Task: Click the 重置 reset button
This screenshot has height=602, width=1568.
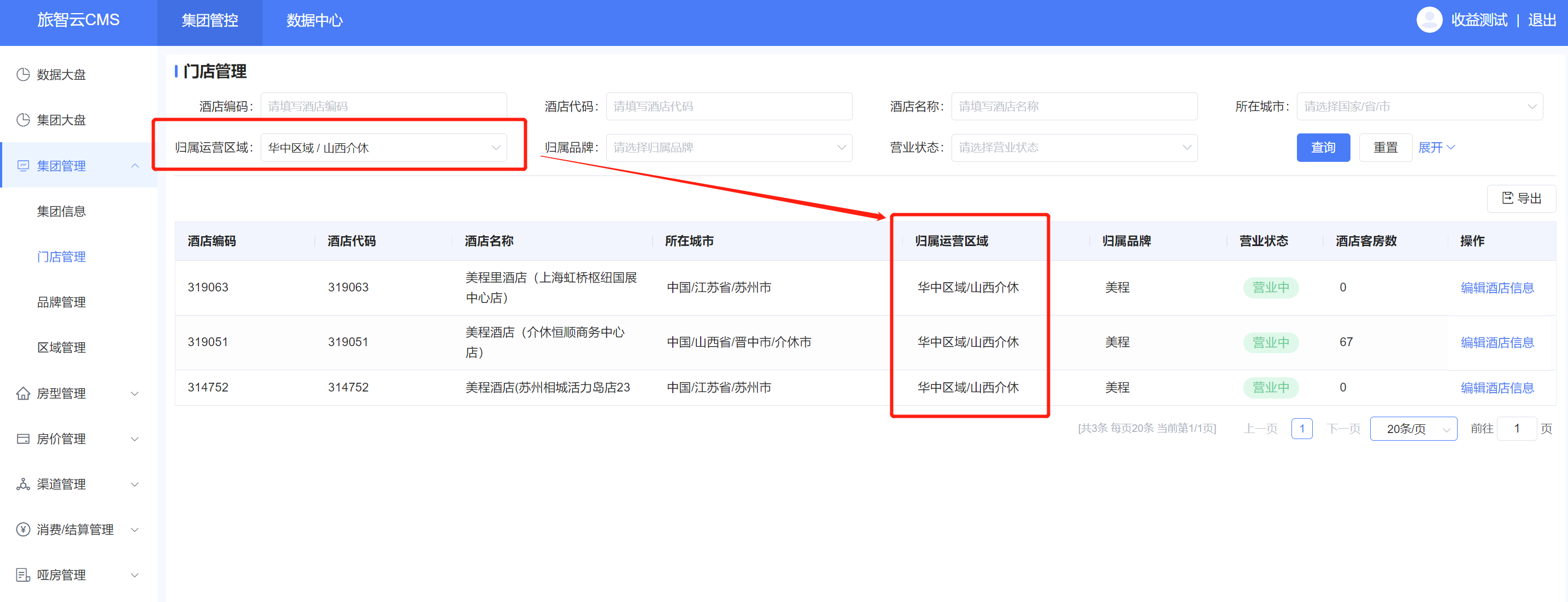Action: coord(1385,147)
